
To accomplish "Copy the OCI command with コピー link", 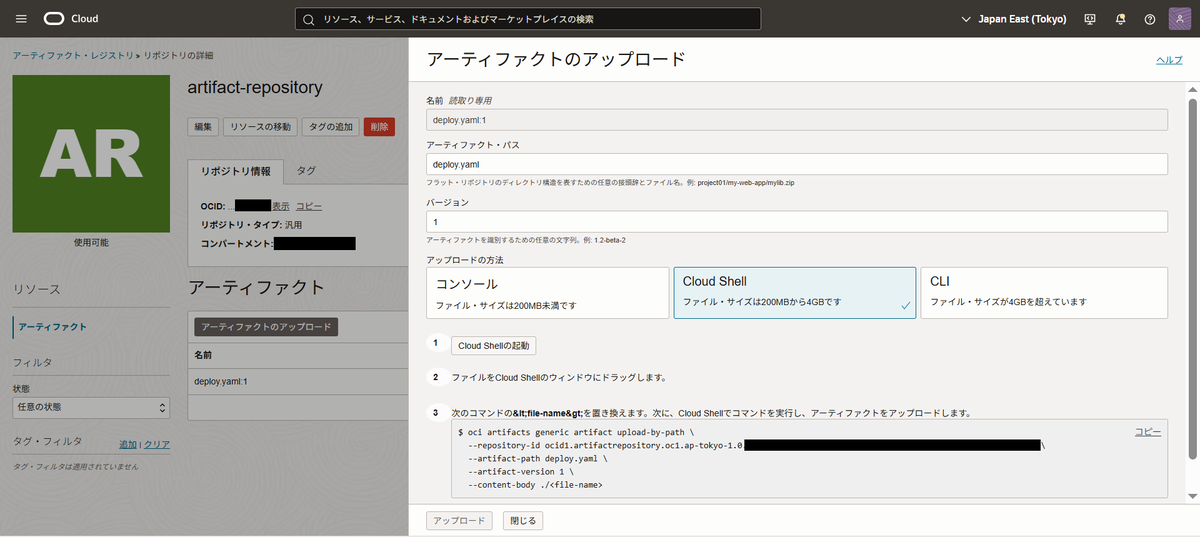I will click(x=1147, y=431).
